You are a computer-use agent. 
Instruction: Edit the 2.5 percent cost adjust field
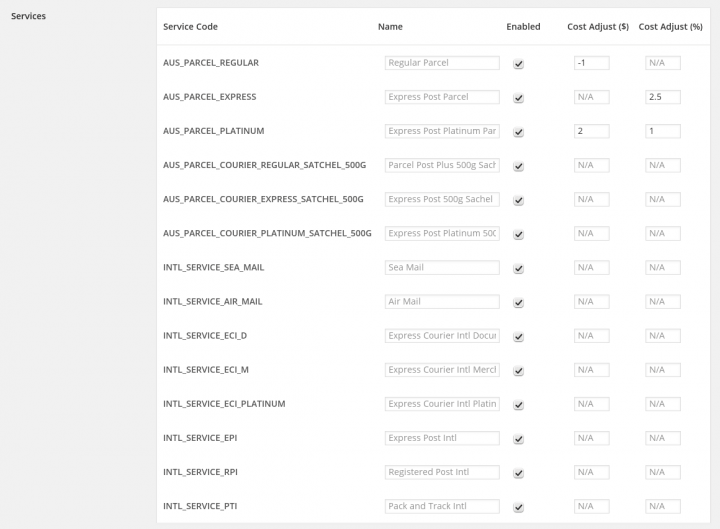tap(663, 97)
